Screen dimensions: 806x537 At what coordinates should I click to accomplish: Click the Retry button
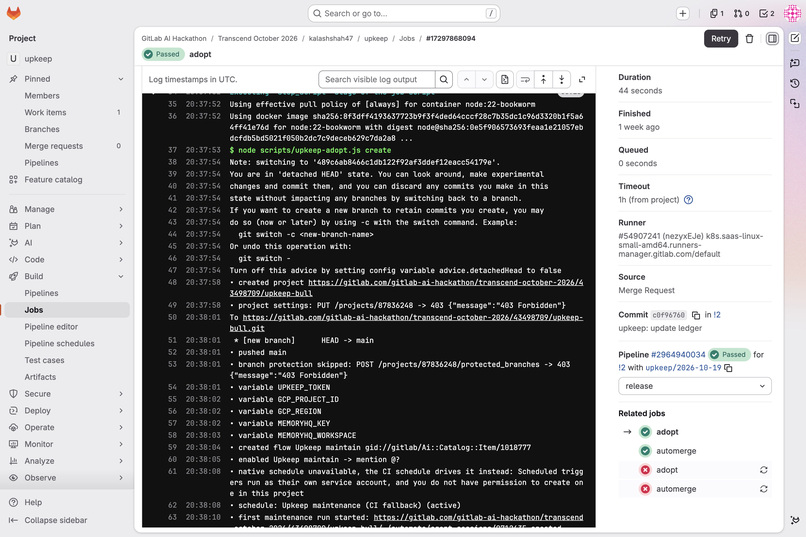(x=721, y=39)
